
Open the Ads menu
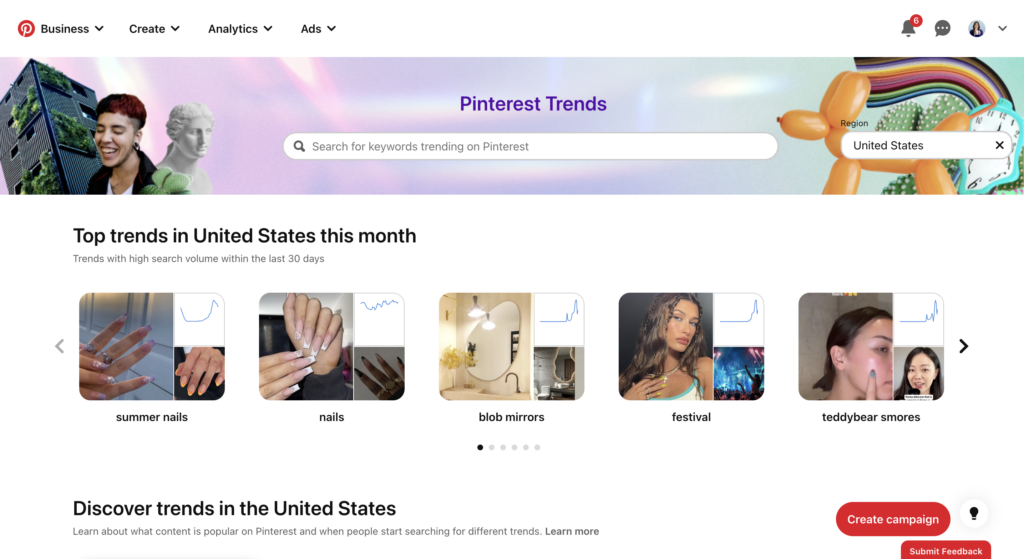tap(318, 29)
